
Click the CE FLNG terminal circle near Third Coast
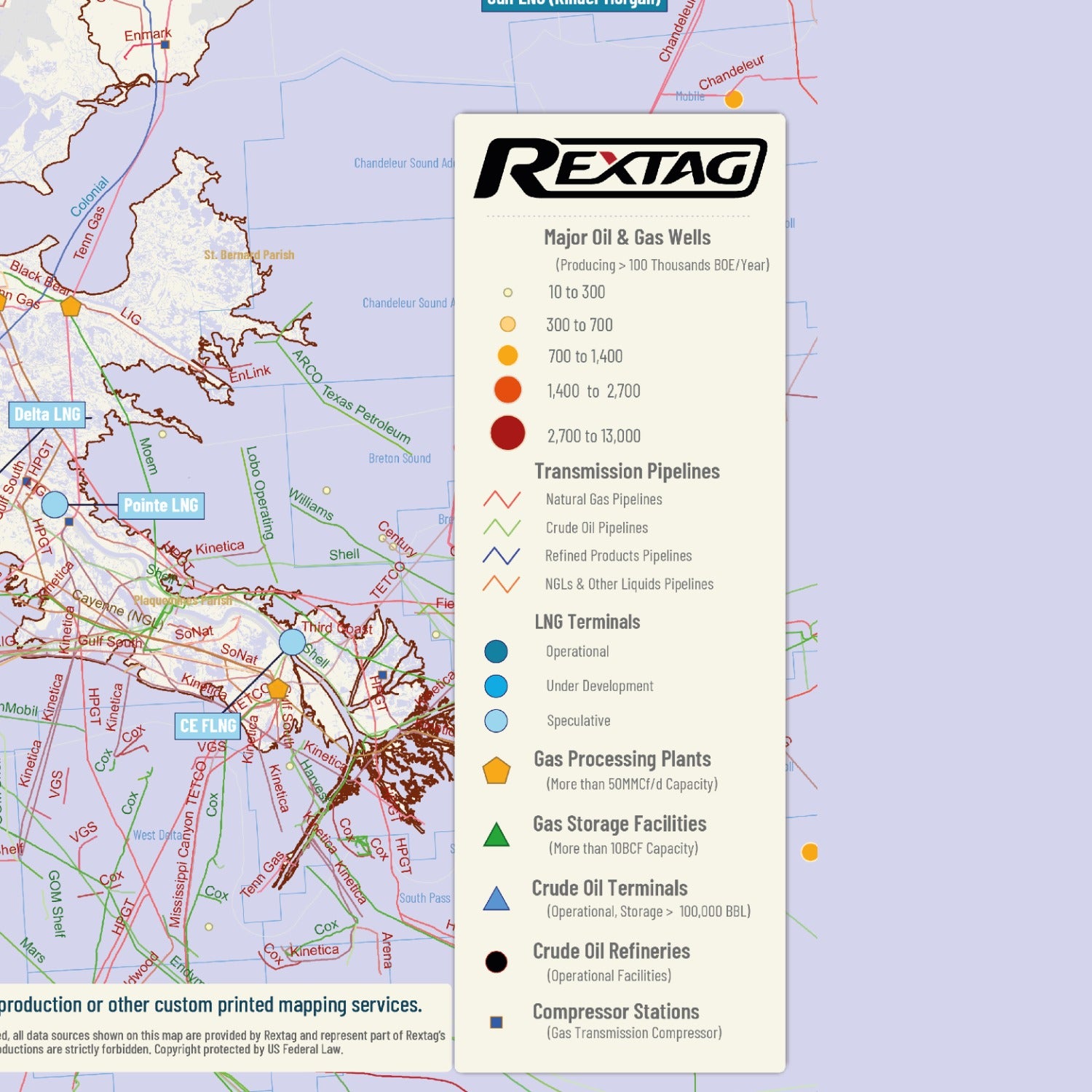coord(293,642)
